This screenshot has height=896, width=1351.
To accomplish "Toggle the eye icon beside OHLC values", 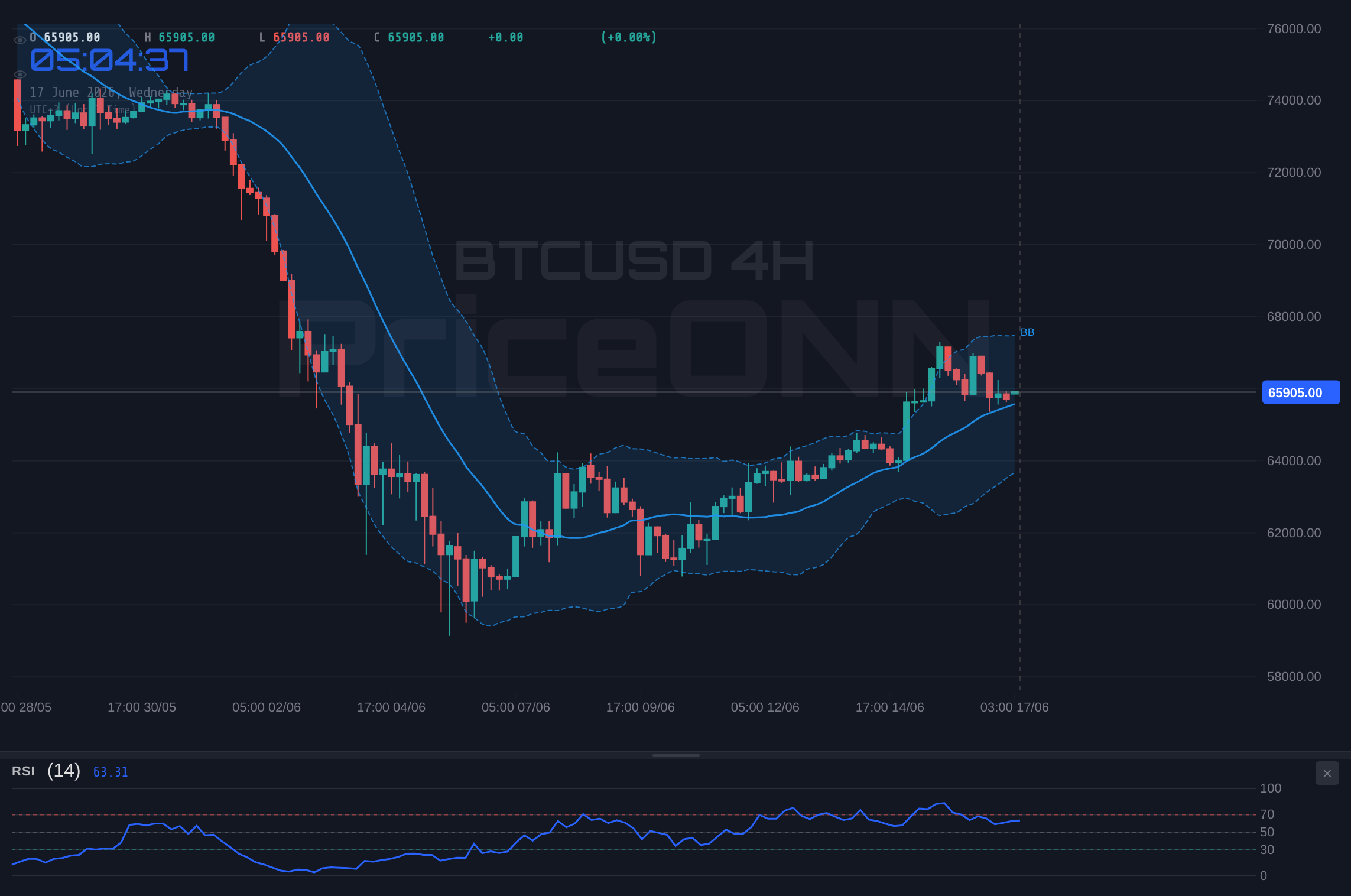I will [x=20, y=40].
